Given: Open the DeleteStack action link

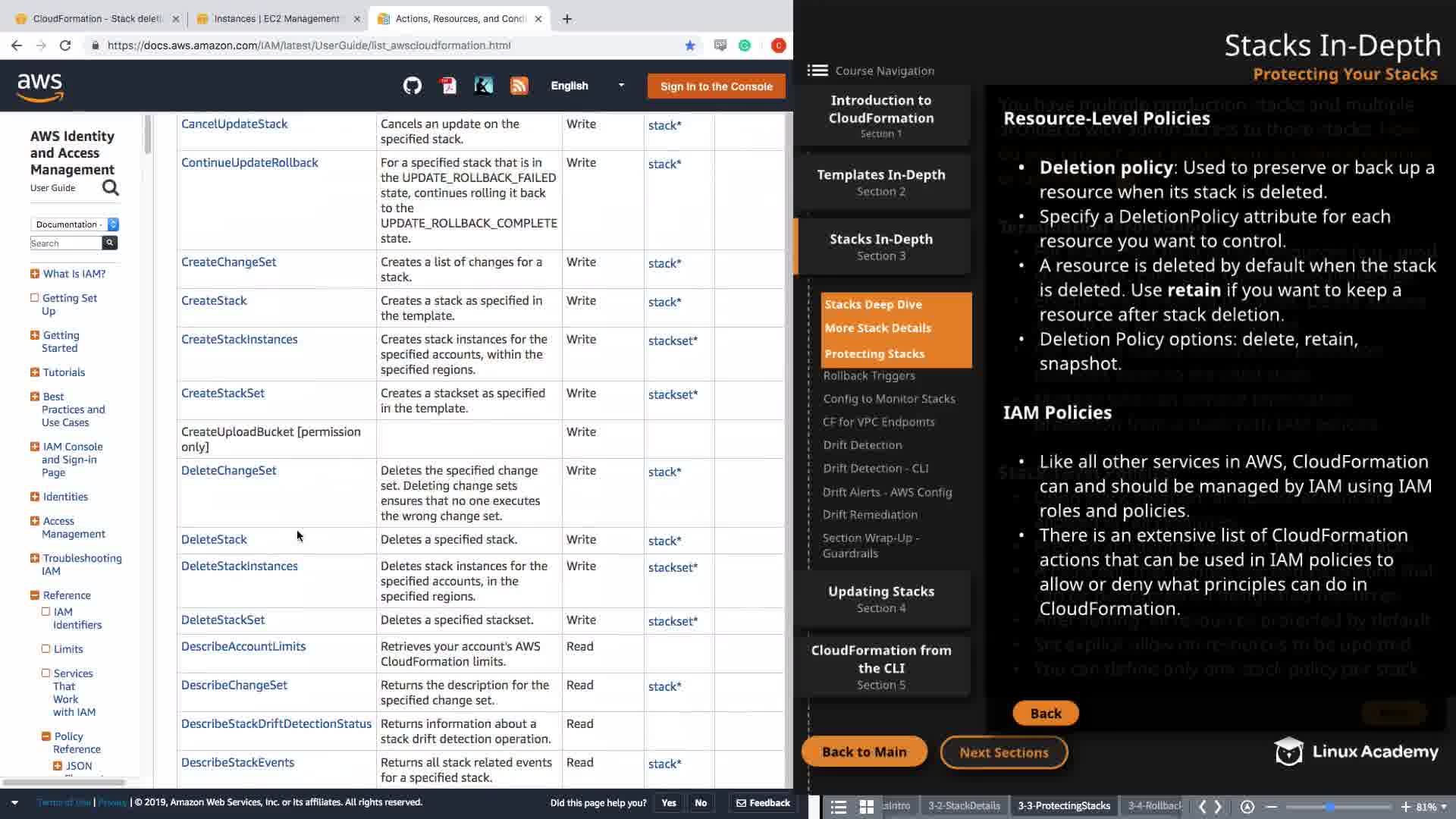Looking at the screenshot, I should tap(214, 539).
